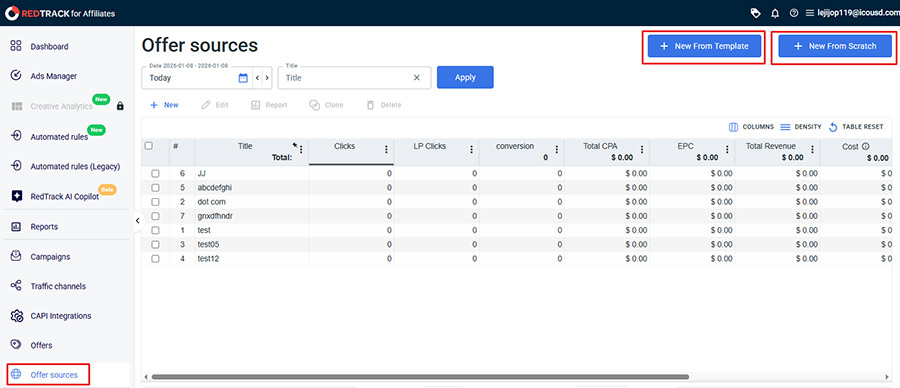
Task: Clear the Title filter with X
Action: (x=417, y=77)
